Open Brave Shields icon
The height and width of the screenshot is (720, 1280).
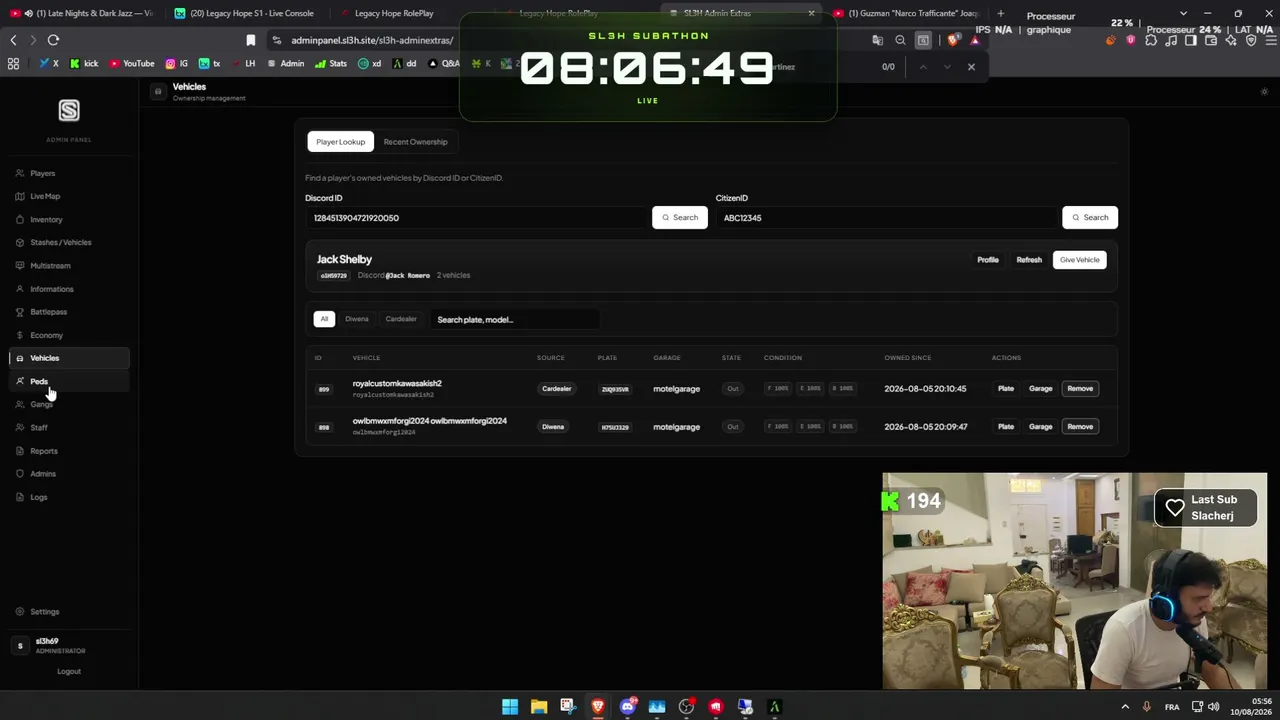click(953, 40)
